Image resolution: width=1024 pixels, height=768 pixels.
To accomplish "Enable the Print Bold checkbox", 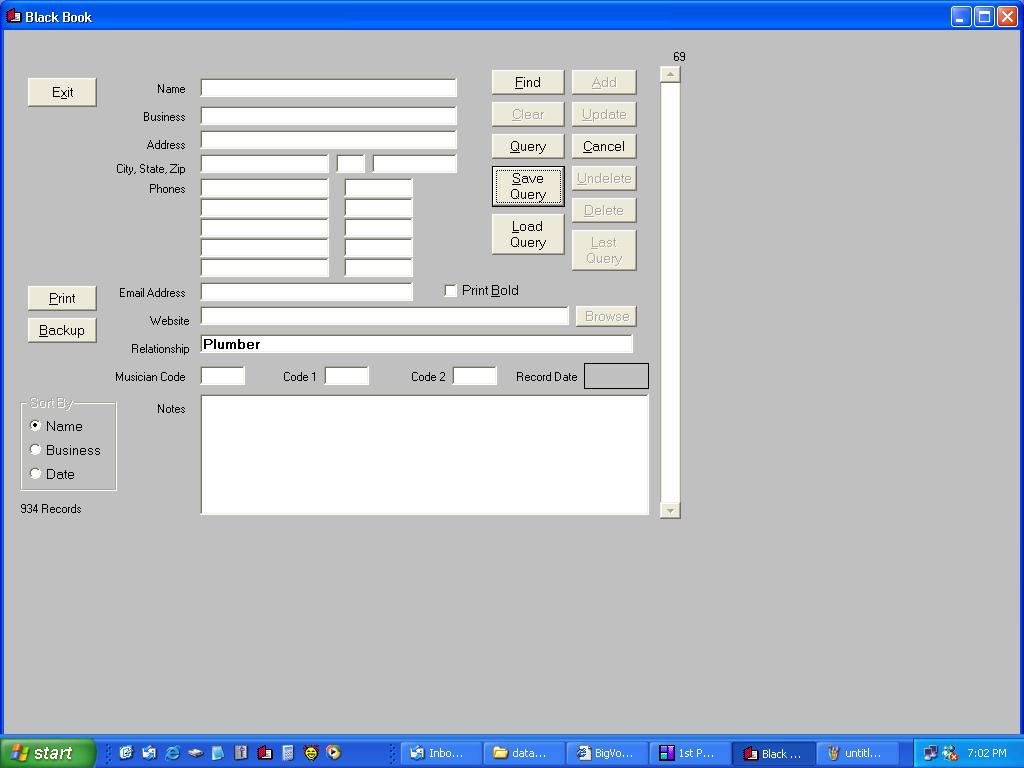I will point(451,291).
